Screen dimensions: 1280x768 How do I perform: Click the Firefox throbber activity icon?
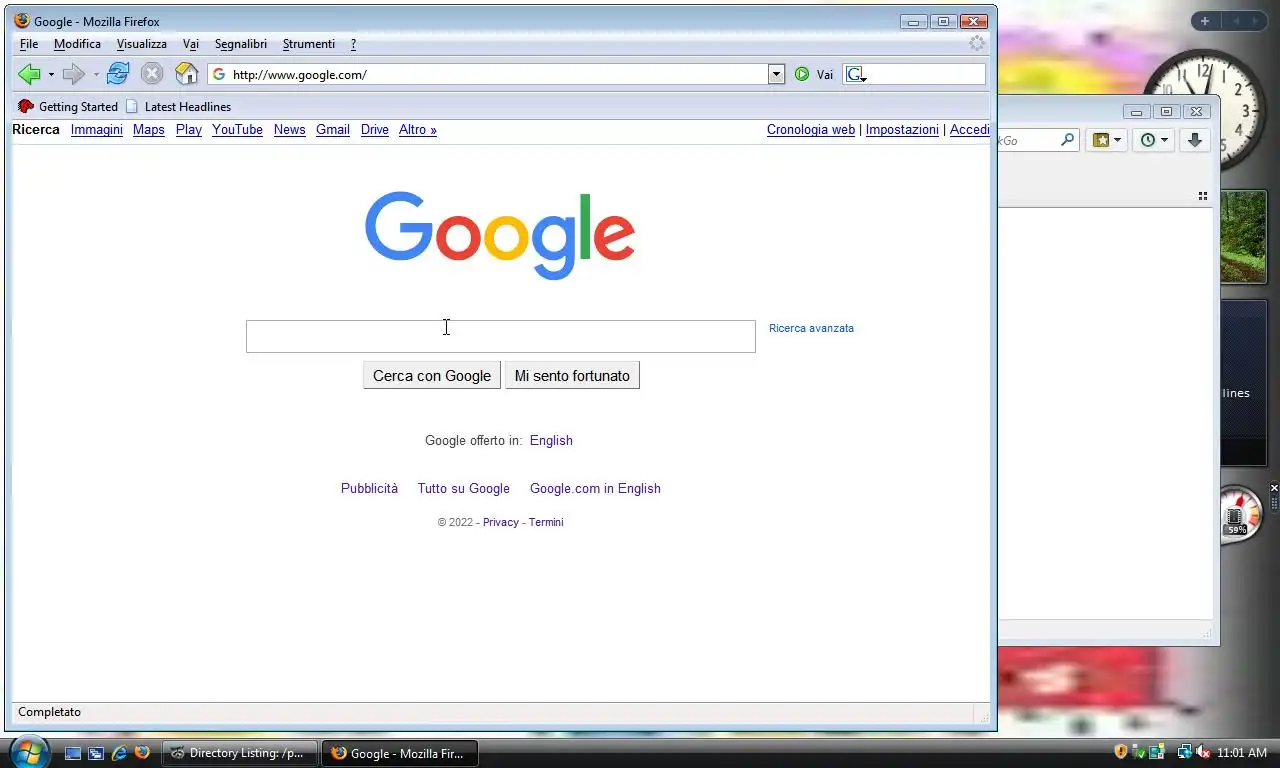point(977,43)
